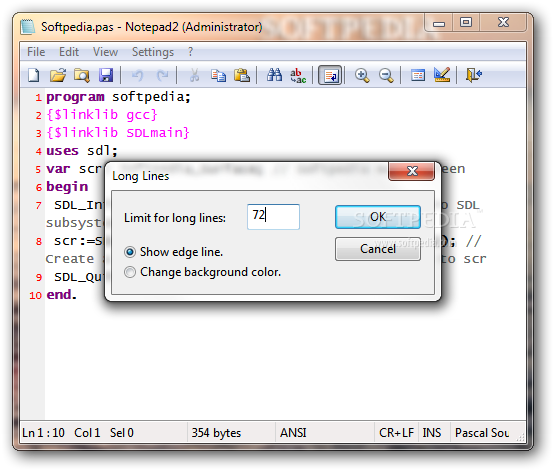Confirm the Long Lines dialog with OK
The width and height of the screenshot is (554, 471).
click(x=378, y=217)
